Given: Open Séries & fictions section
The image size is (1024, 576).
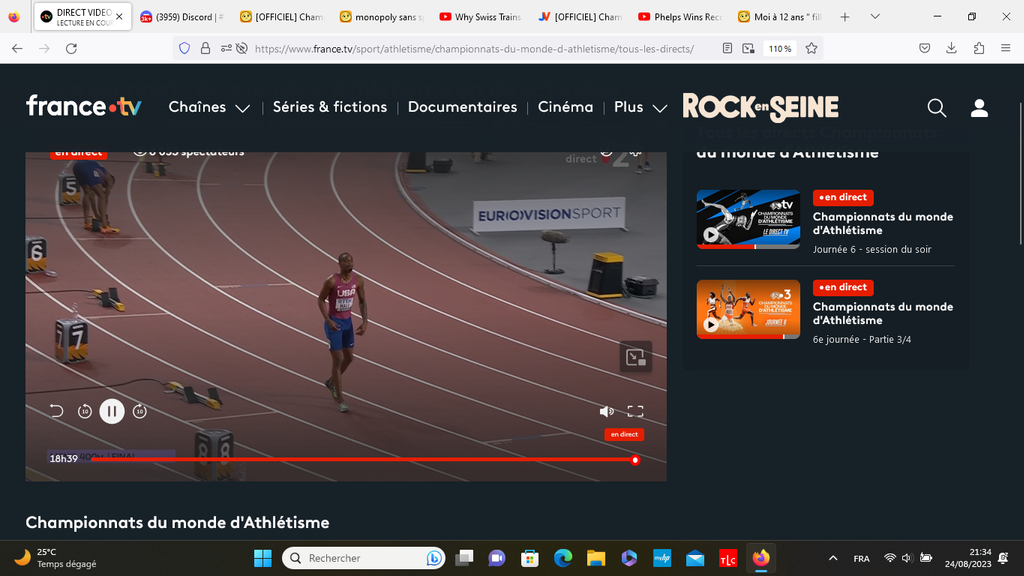Looking at the screenshot, I should tap(330, 107).
